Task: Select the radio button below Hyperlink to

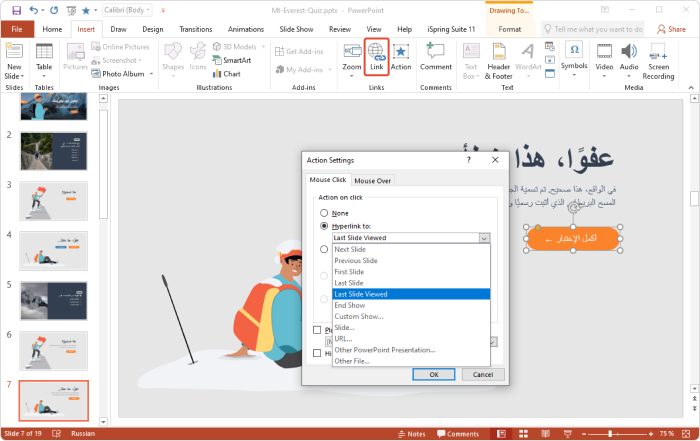Action: coord(324,249)
